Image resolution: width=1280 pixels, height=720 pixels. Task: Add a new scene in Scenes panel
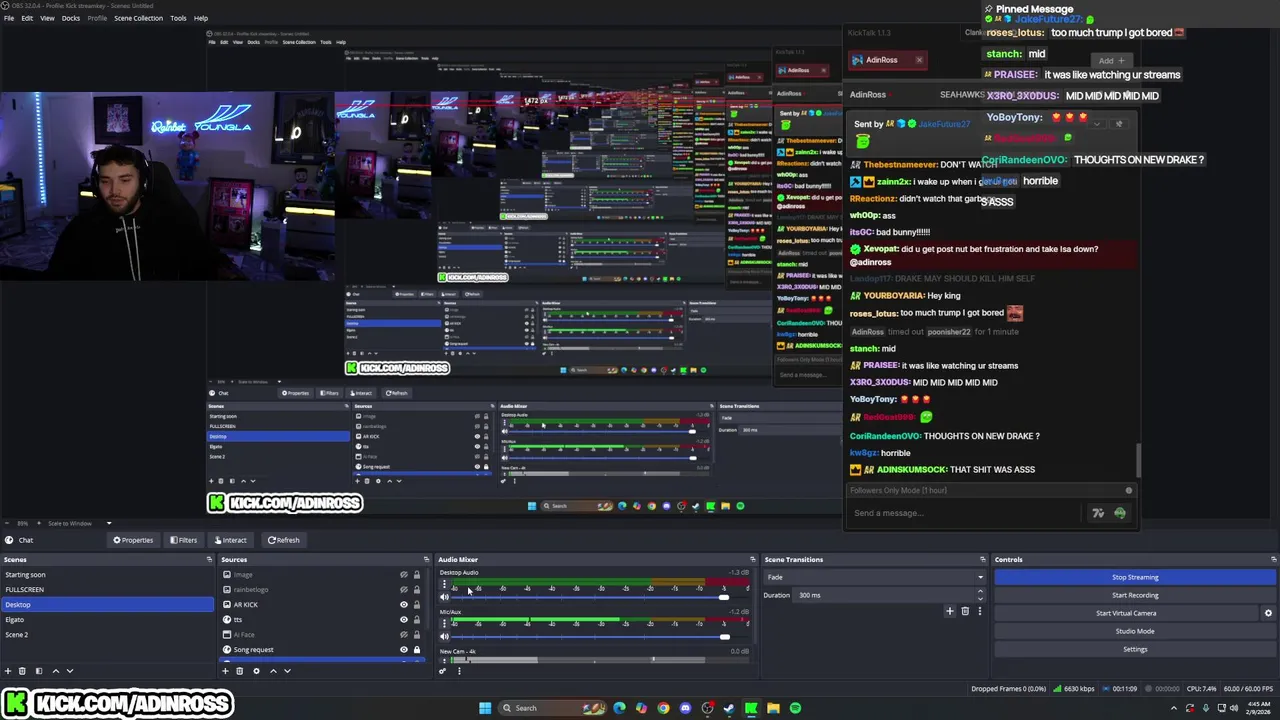[8, 671]
